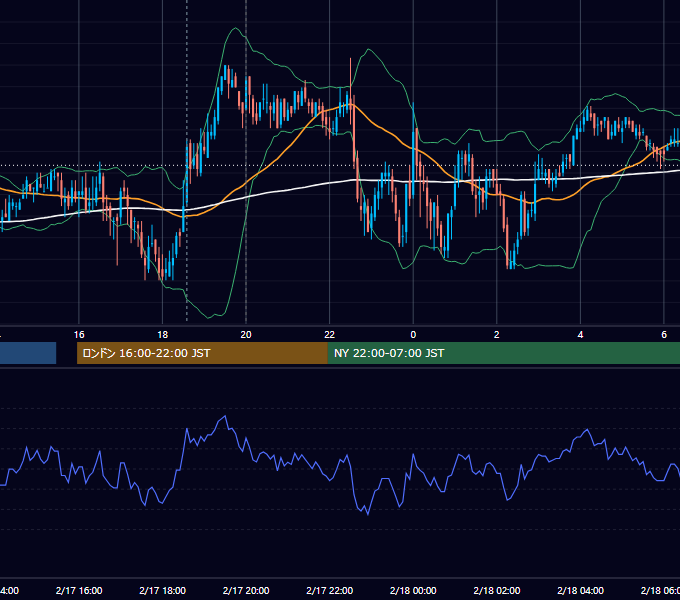Select the NY 22:00-07:00 JST session bar
The height and width of the screenshot is (600, 680).
pyautogui.click(x=503, y=353)
